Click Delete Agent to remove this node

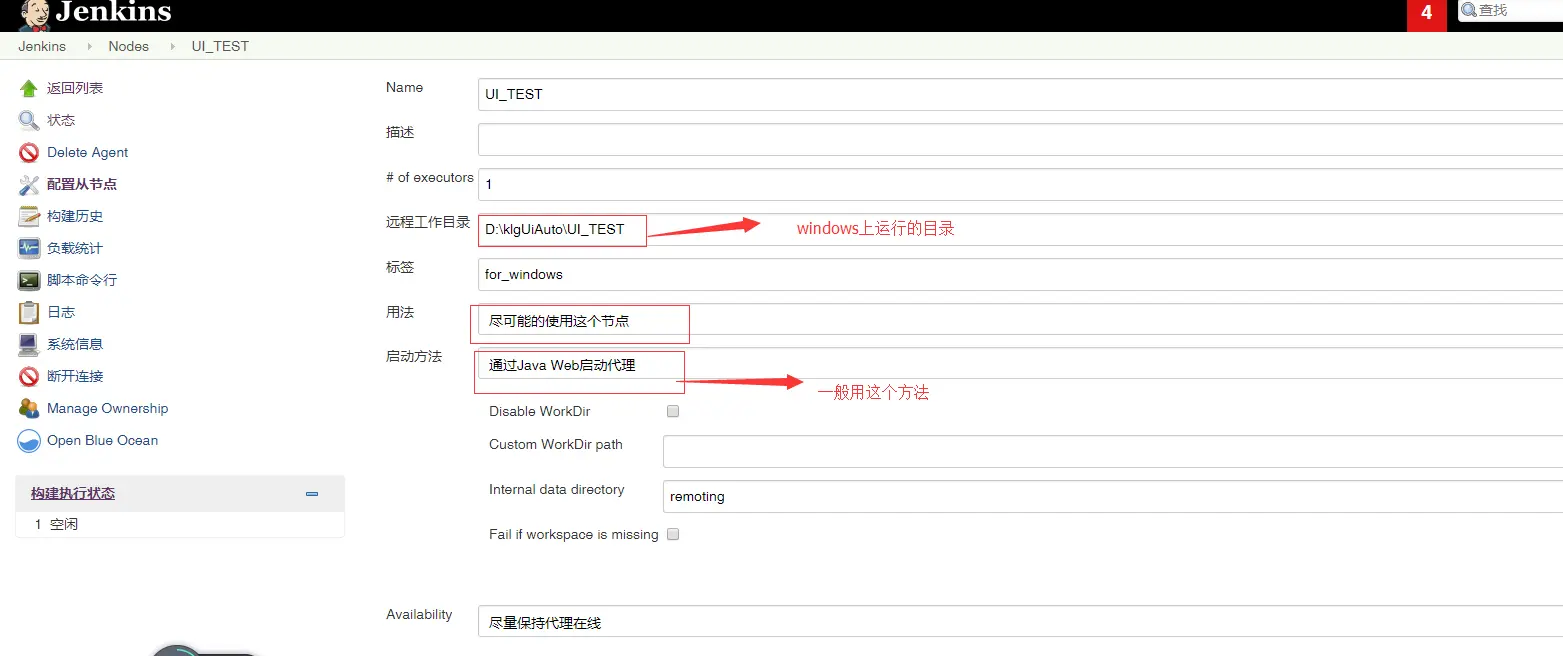click(x=87, y=152)
